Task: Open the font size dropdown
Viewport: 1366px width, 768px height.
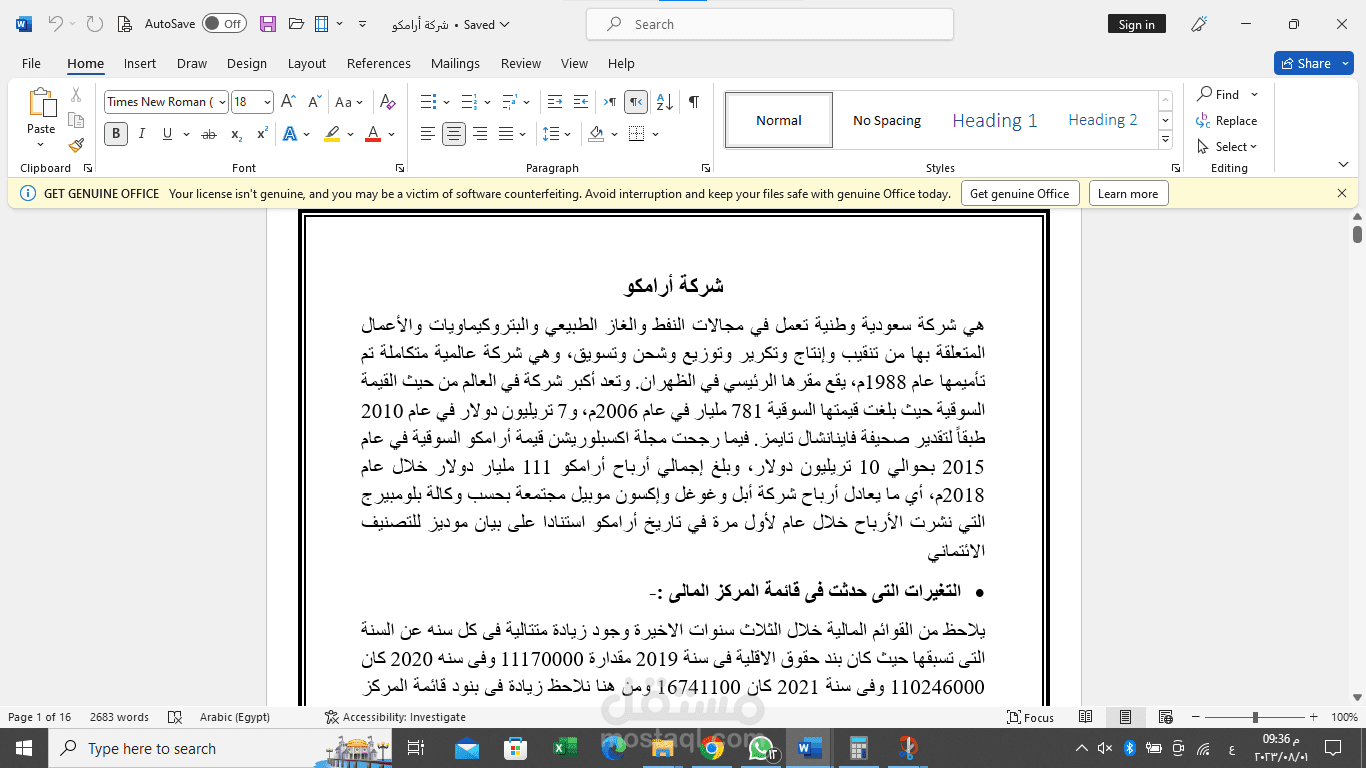Action: click(x=267, y=102)
